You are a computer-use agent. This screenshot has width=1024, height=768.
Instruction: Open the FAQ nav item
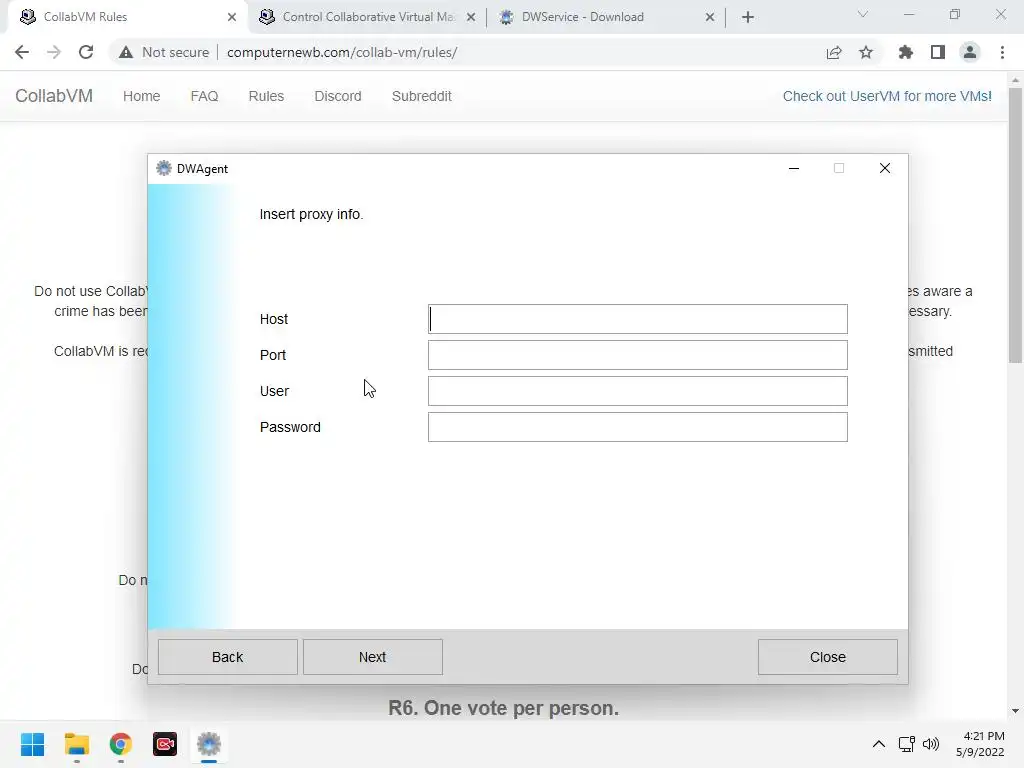point(204,96)
